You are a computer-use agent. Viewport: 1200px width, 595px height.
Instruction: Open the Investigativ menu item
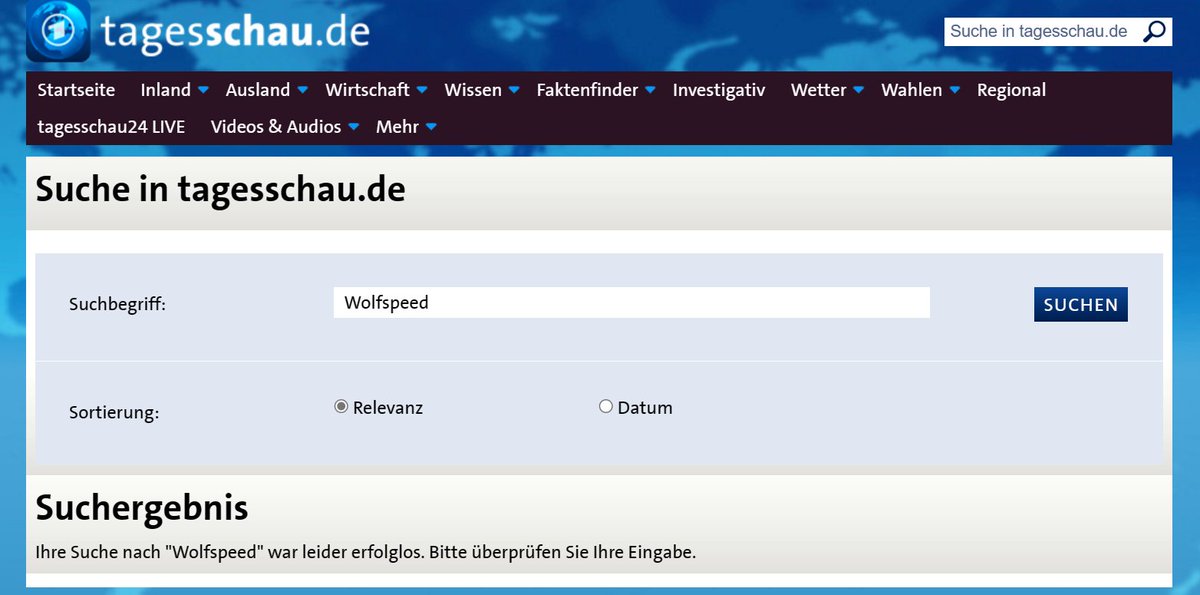point(719,90)
